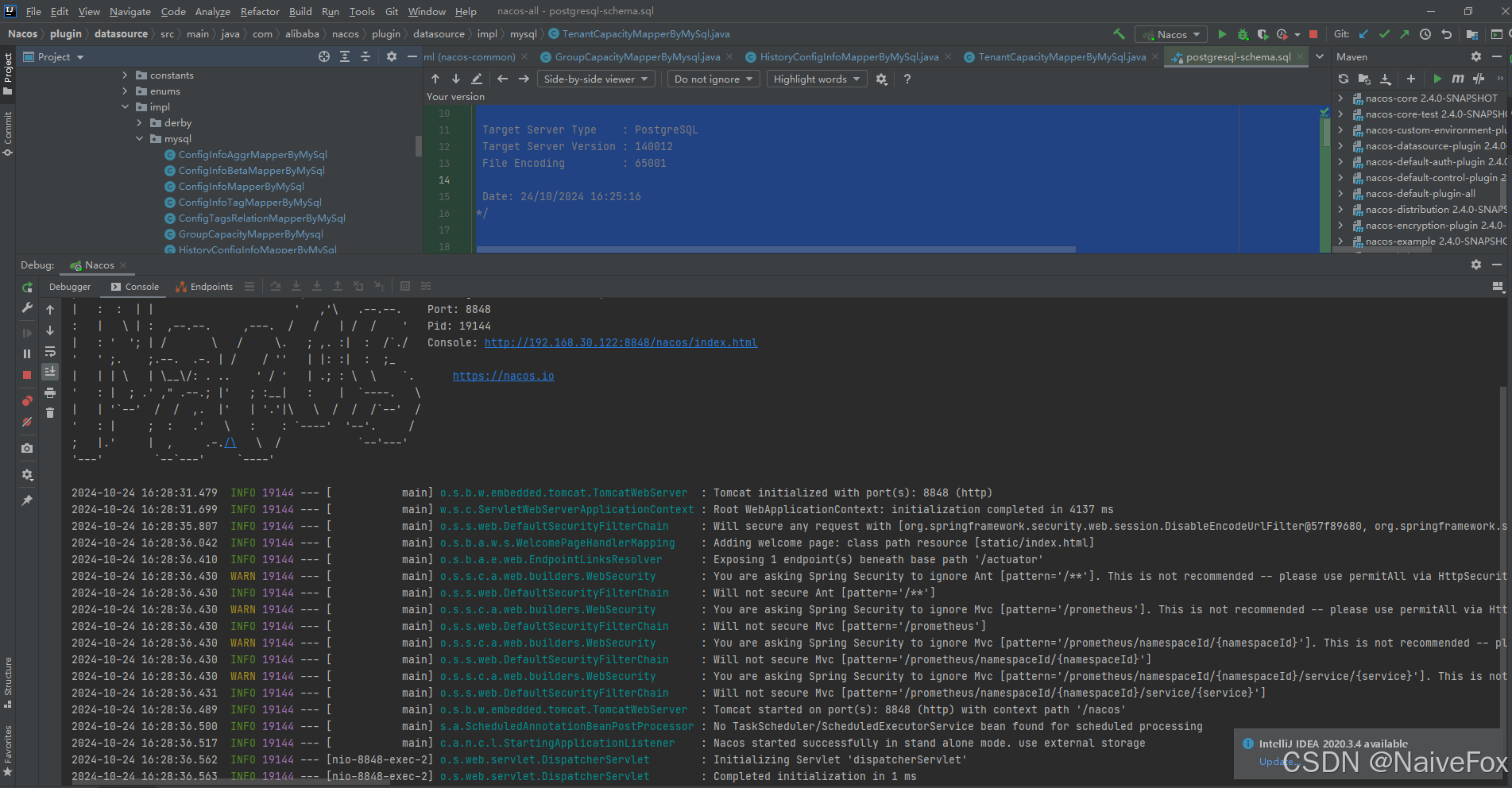
Task: Take a thread dump with camera icon
Action: coord(26,448)
